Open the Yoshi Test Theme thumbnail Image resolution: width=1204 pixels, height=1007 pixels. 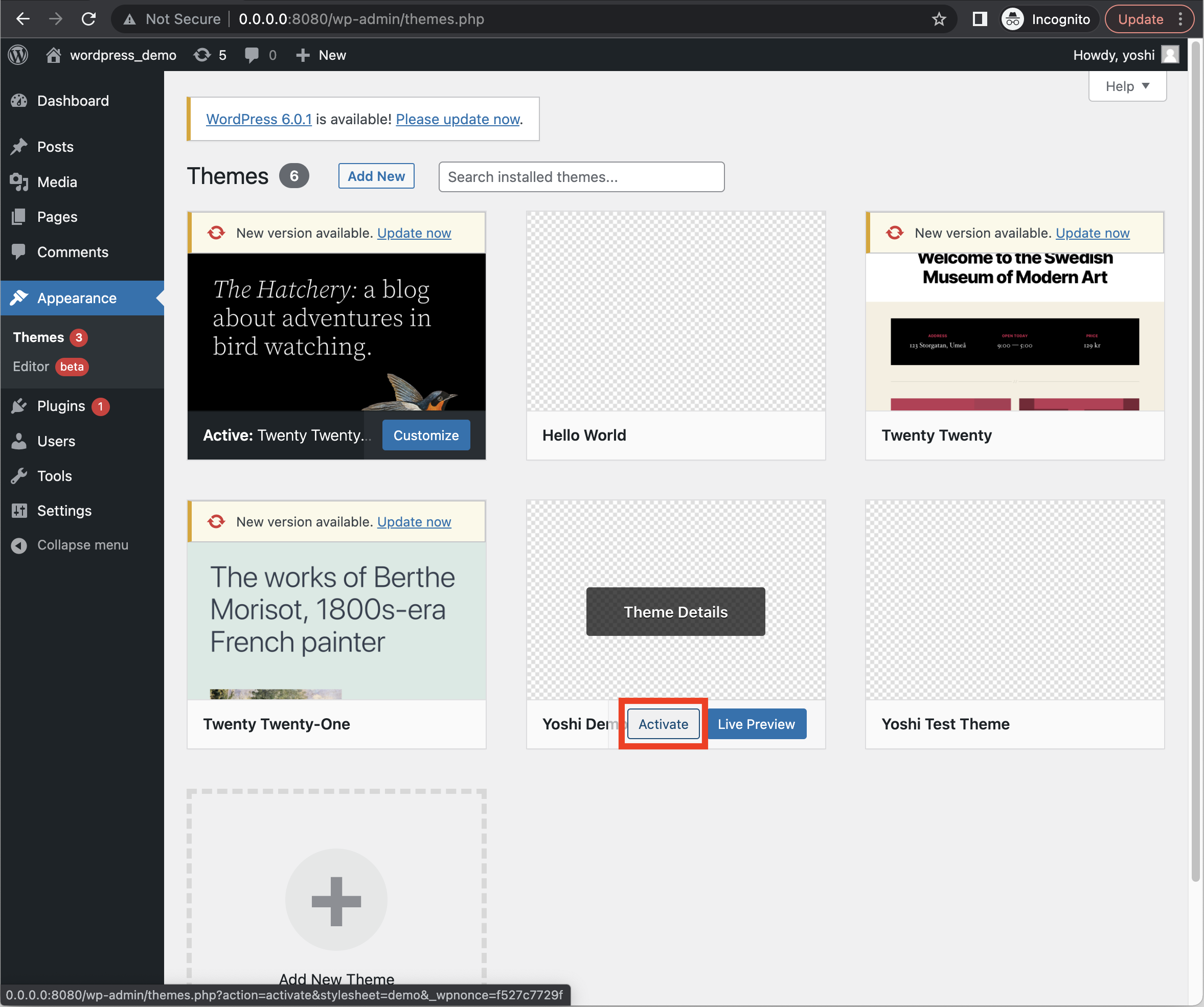coord(1015,600)
